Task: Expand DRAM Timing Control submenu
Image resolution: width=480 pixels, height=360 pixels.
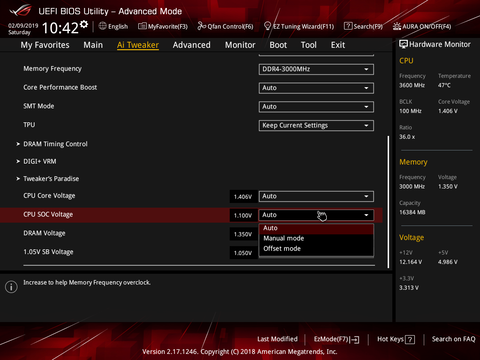Action: (x=55, y=144)
